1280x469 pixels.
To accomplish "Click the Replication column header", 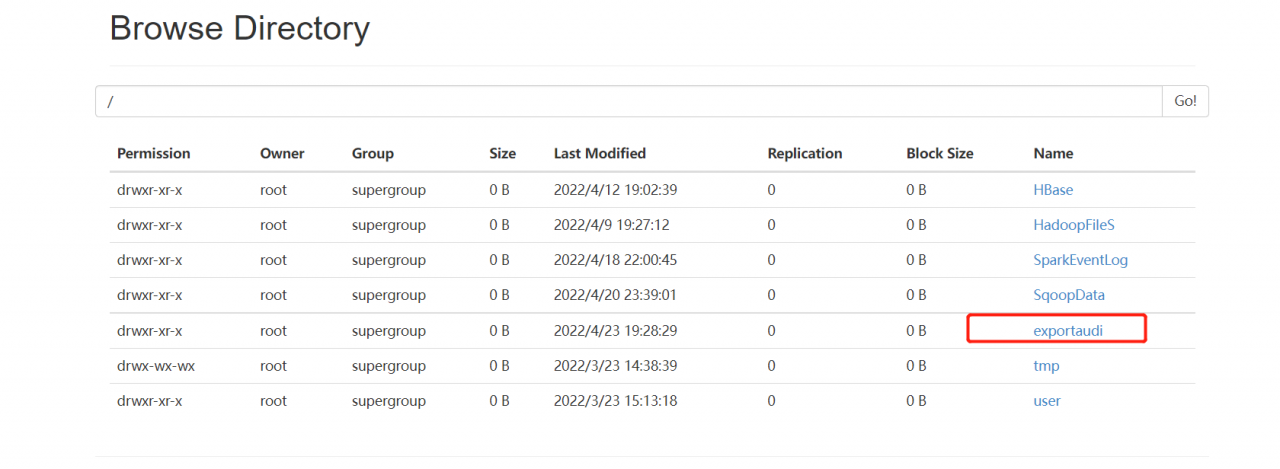I will click(x=805, y=154).
